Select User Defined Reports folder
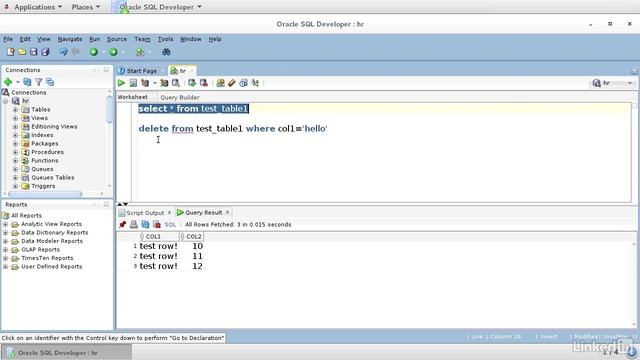Screen dimensions: 640x360 pos(51,267)
